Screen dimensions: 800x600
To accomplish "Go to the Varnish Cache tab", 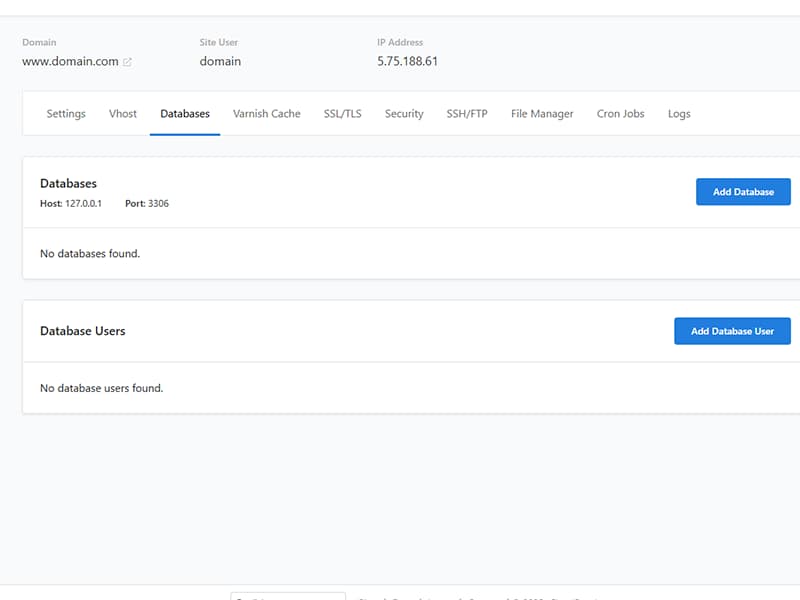I will [266, 114].
